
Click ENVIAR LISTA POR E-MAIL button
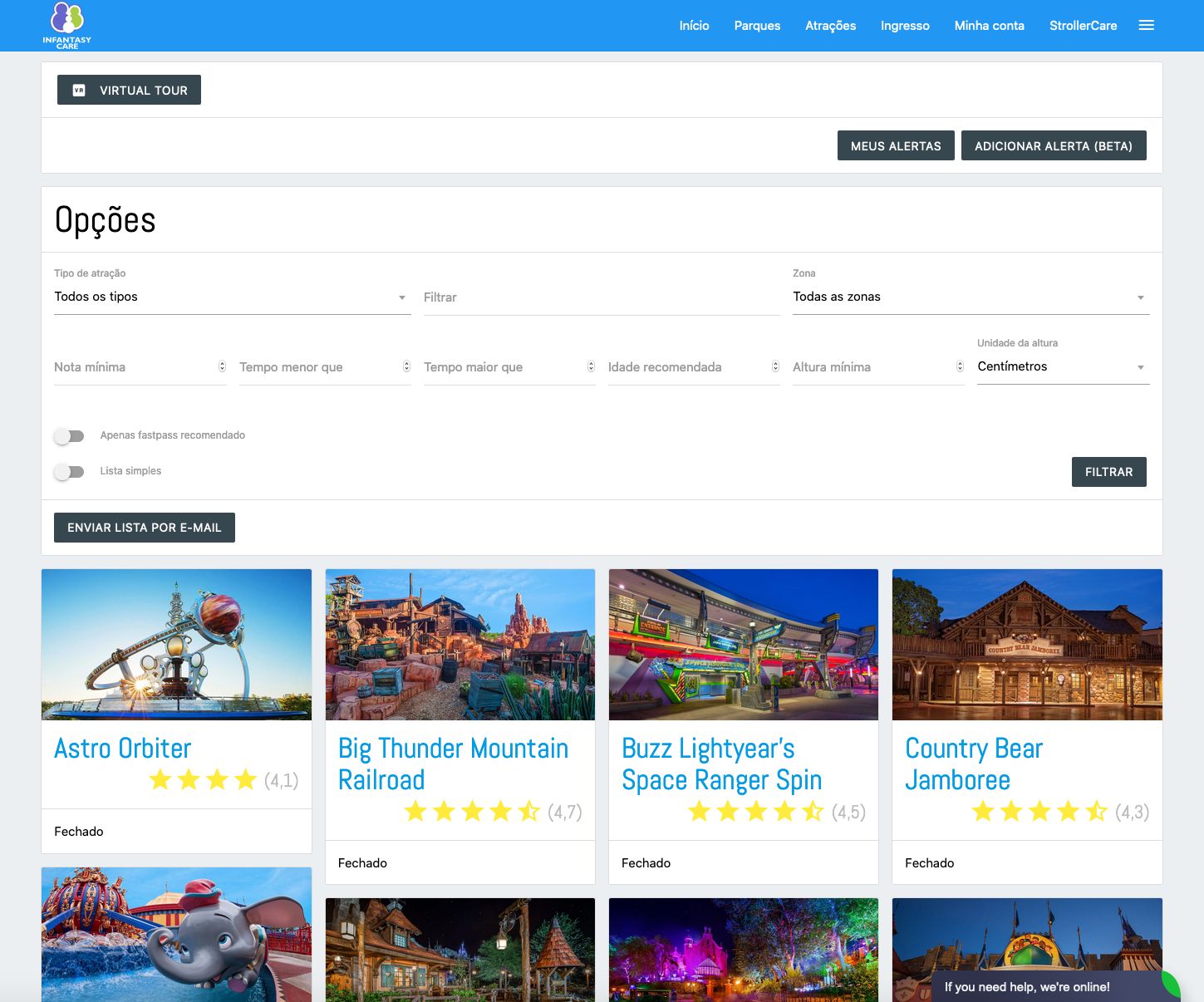pyautogui.click(x=145, y=528)
